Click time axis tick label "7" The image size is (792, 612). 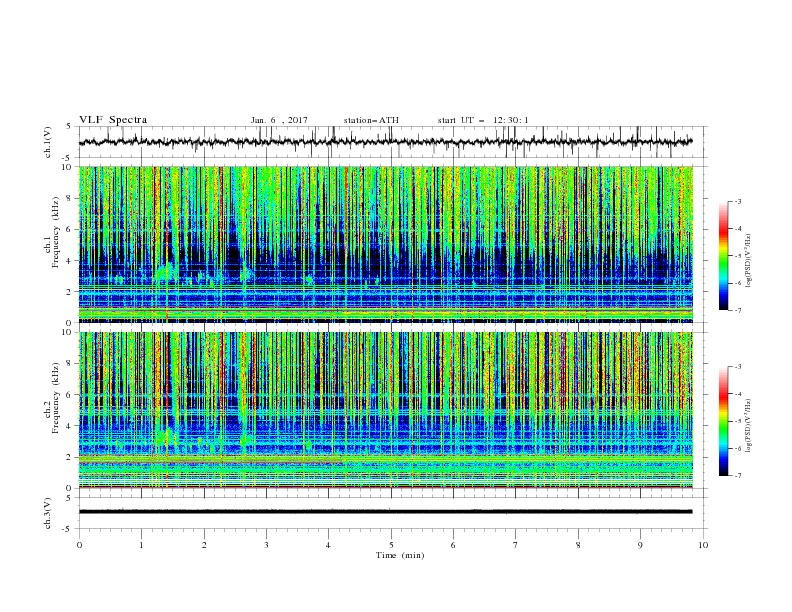tap(516, 545)
